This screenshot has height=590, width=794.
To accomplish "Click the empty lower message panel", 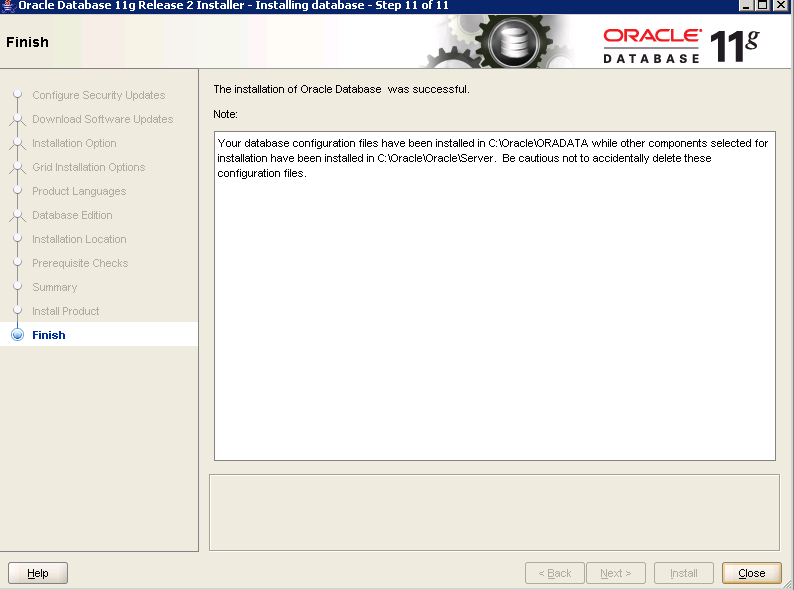I will [494, 512].
